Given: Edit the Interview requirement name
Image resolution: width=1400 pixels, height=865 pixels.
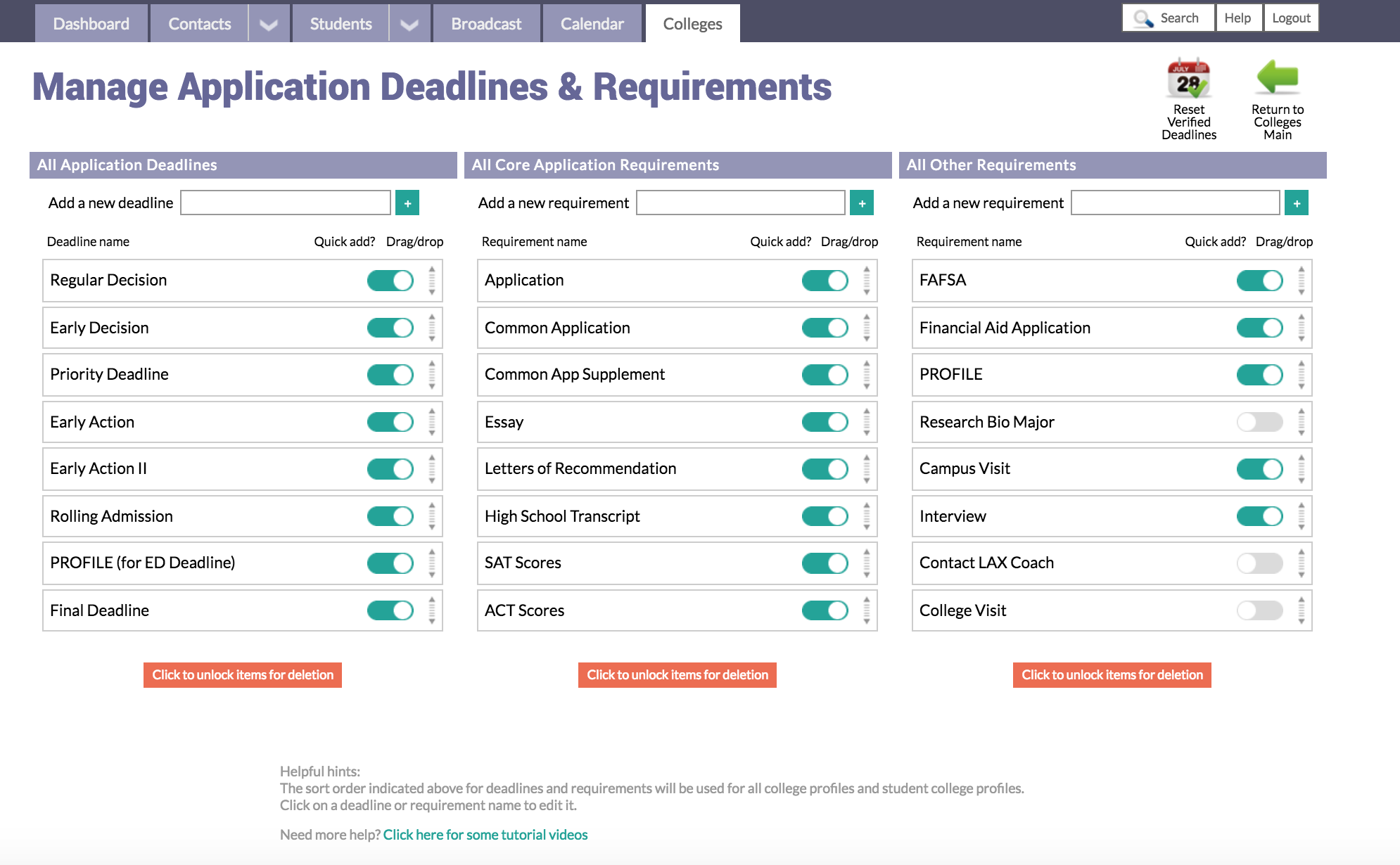Looking at the screenshot, I should point(953,516).
